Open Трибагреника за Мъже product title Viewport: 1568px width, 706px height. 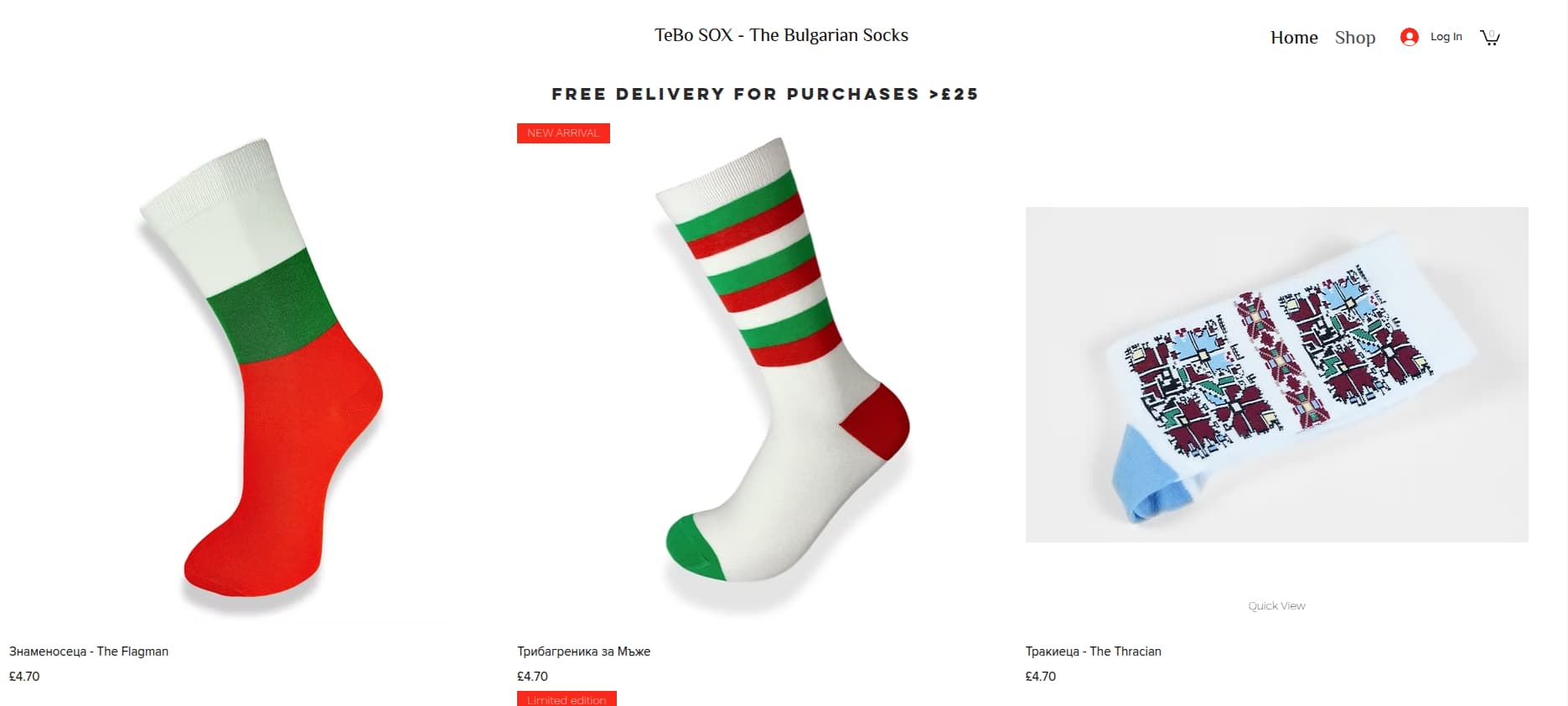[583, 651]
